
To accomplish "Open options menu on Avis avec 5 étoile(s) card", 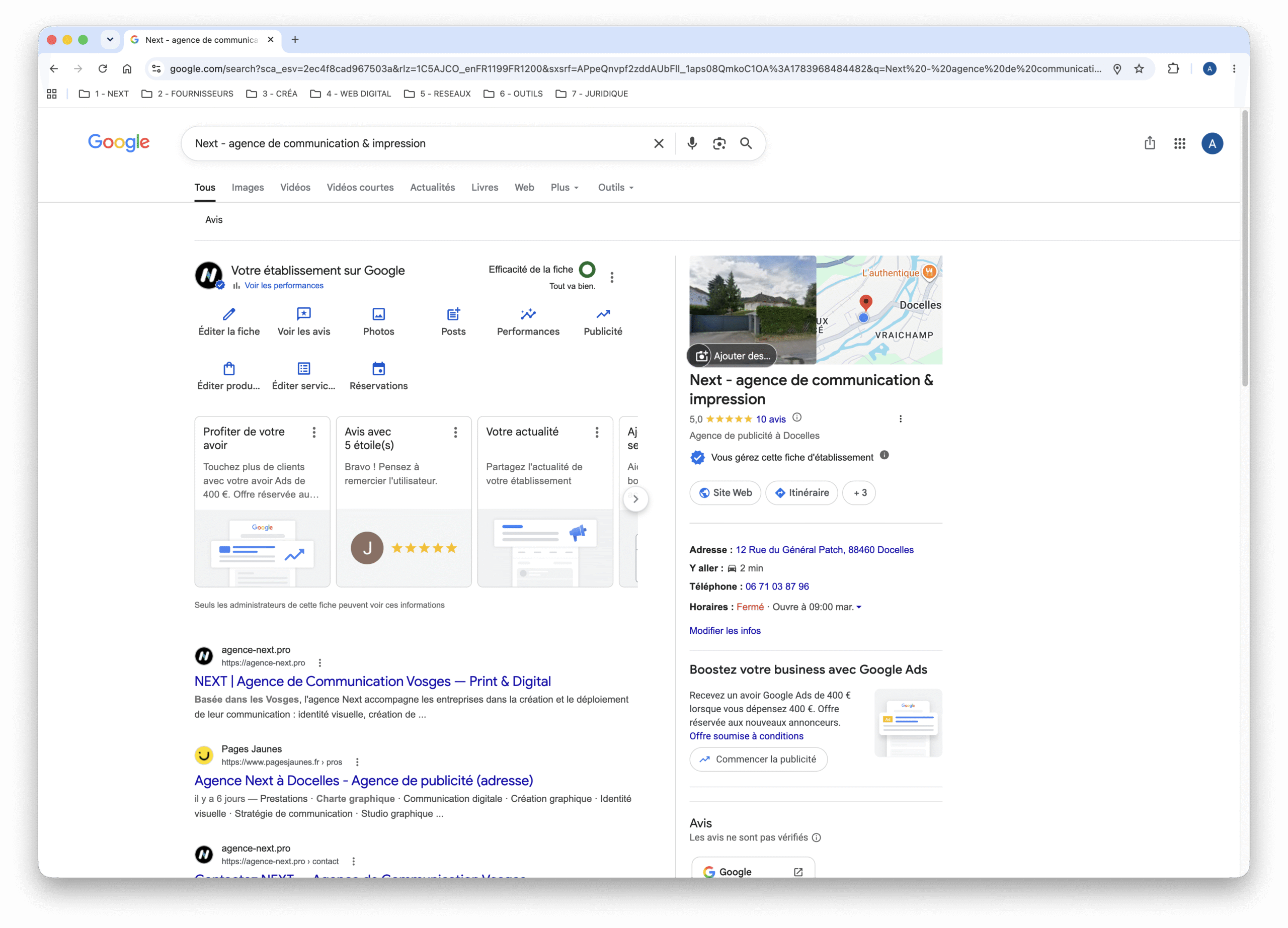I will tap(455, 433).
